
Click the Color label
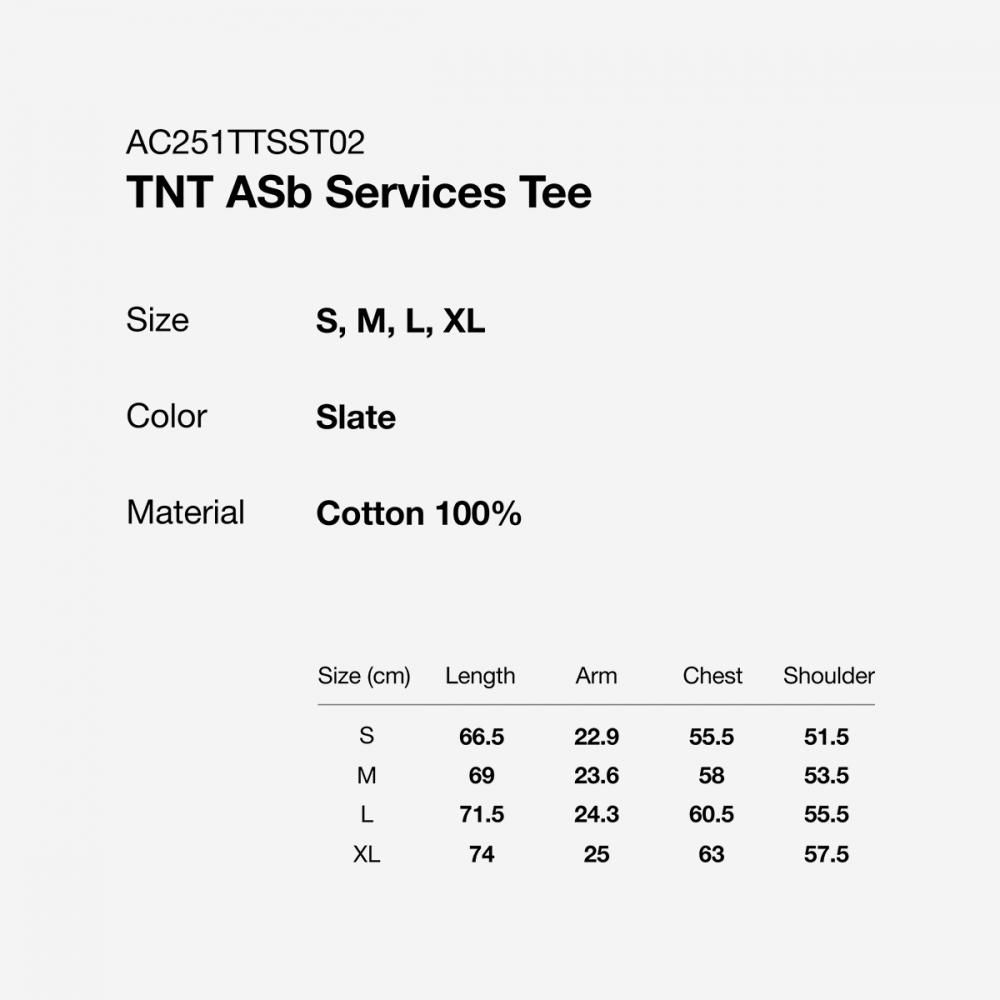pos(166,416)
